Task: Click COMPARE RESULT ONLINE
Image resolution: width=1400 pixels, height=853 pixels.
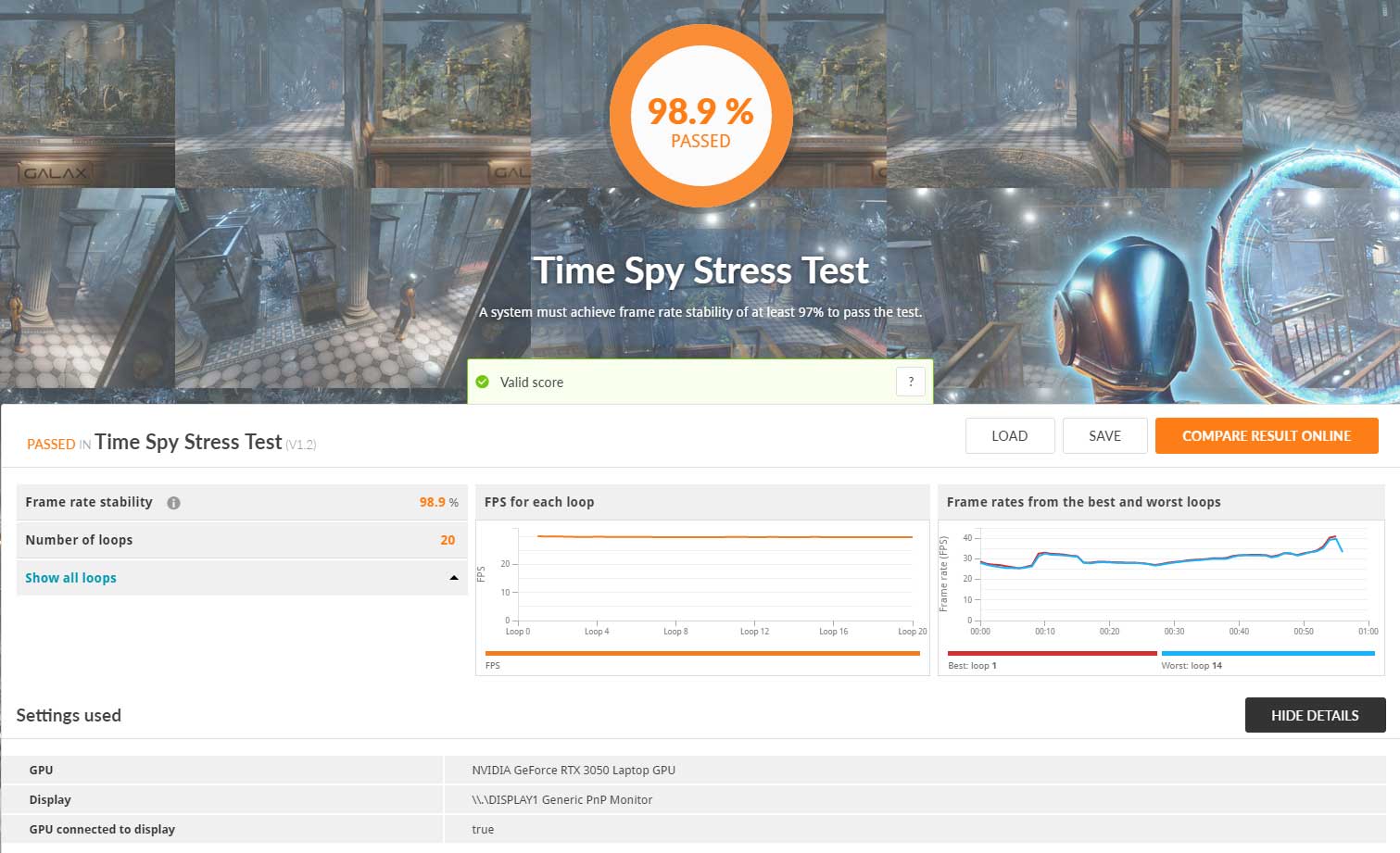Action: [1266, 436]
